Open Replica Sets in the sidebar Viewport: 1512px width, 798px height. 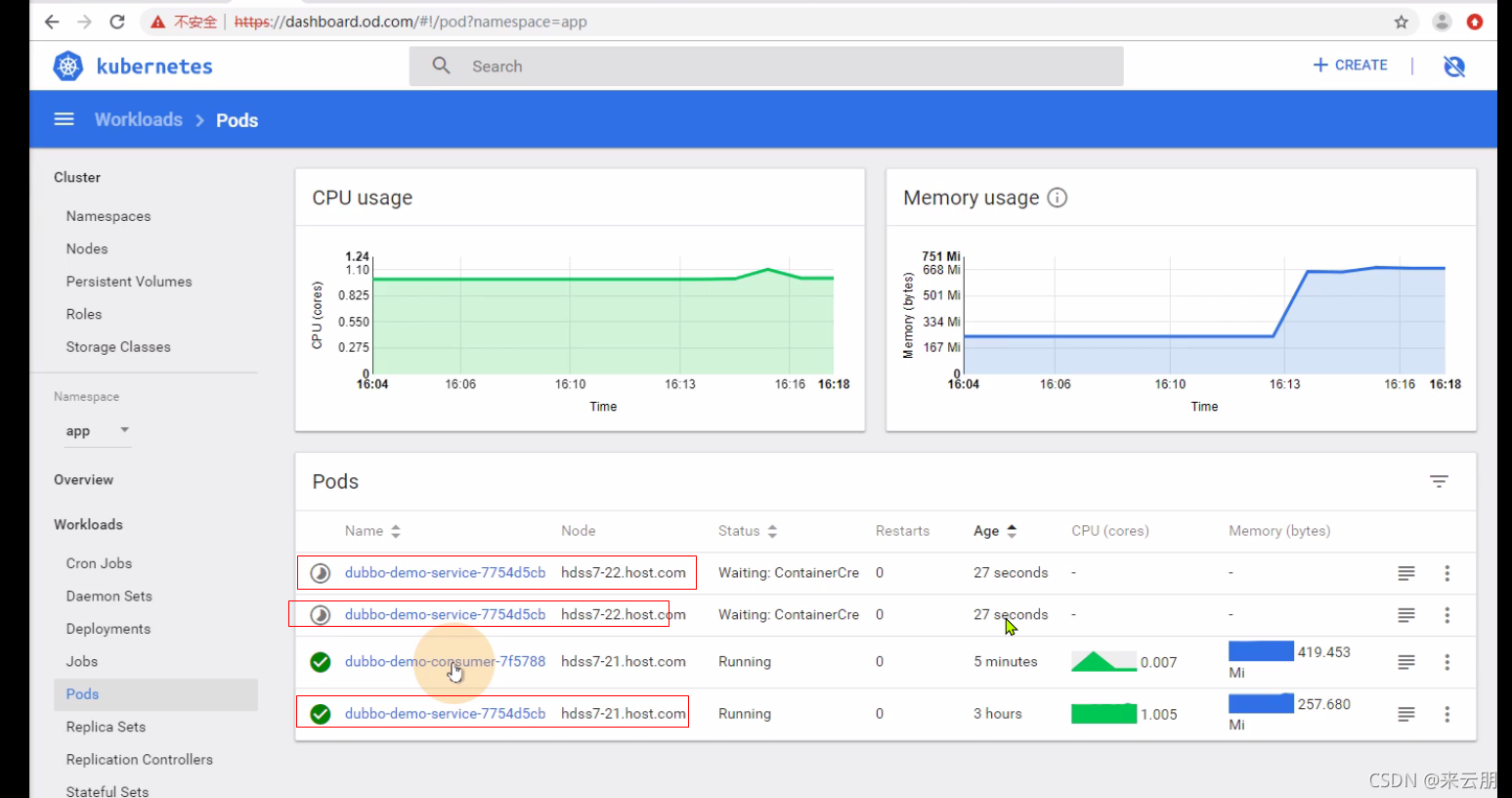point(106,727)
